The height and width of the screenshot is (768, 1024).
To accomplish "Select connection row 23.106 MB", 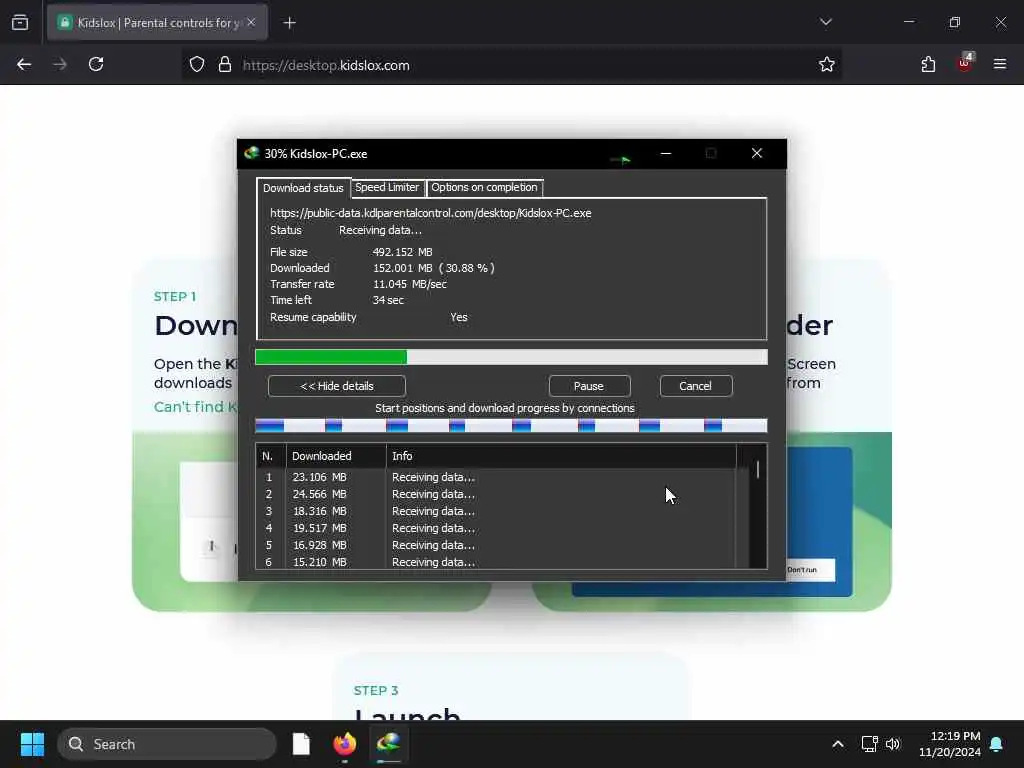I will [496, 477].
